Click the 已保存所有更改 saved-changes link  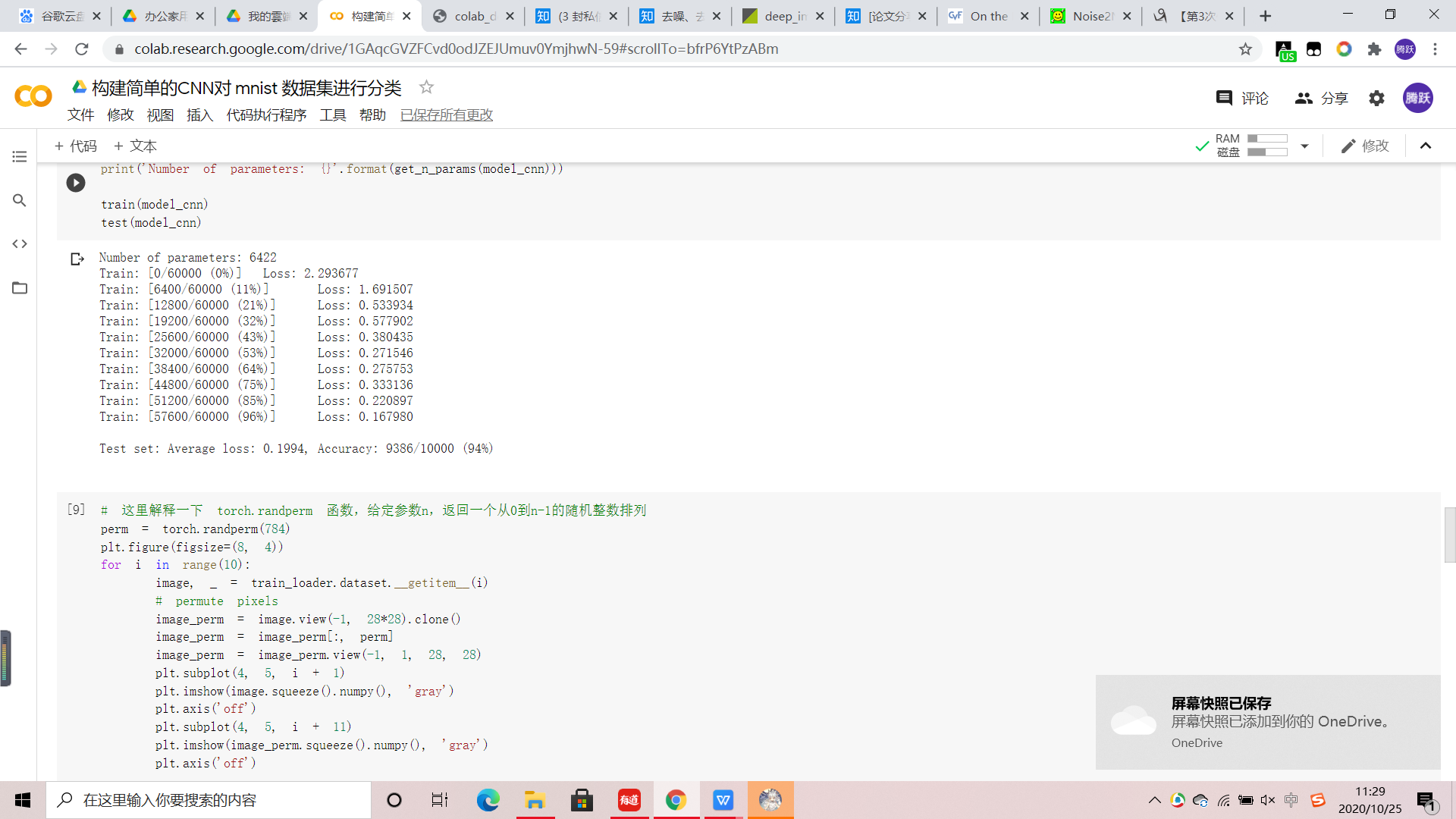pyautogui.click(x=447, y=115)
